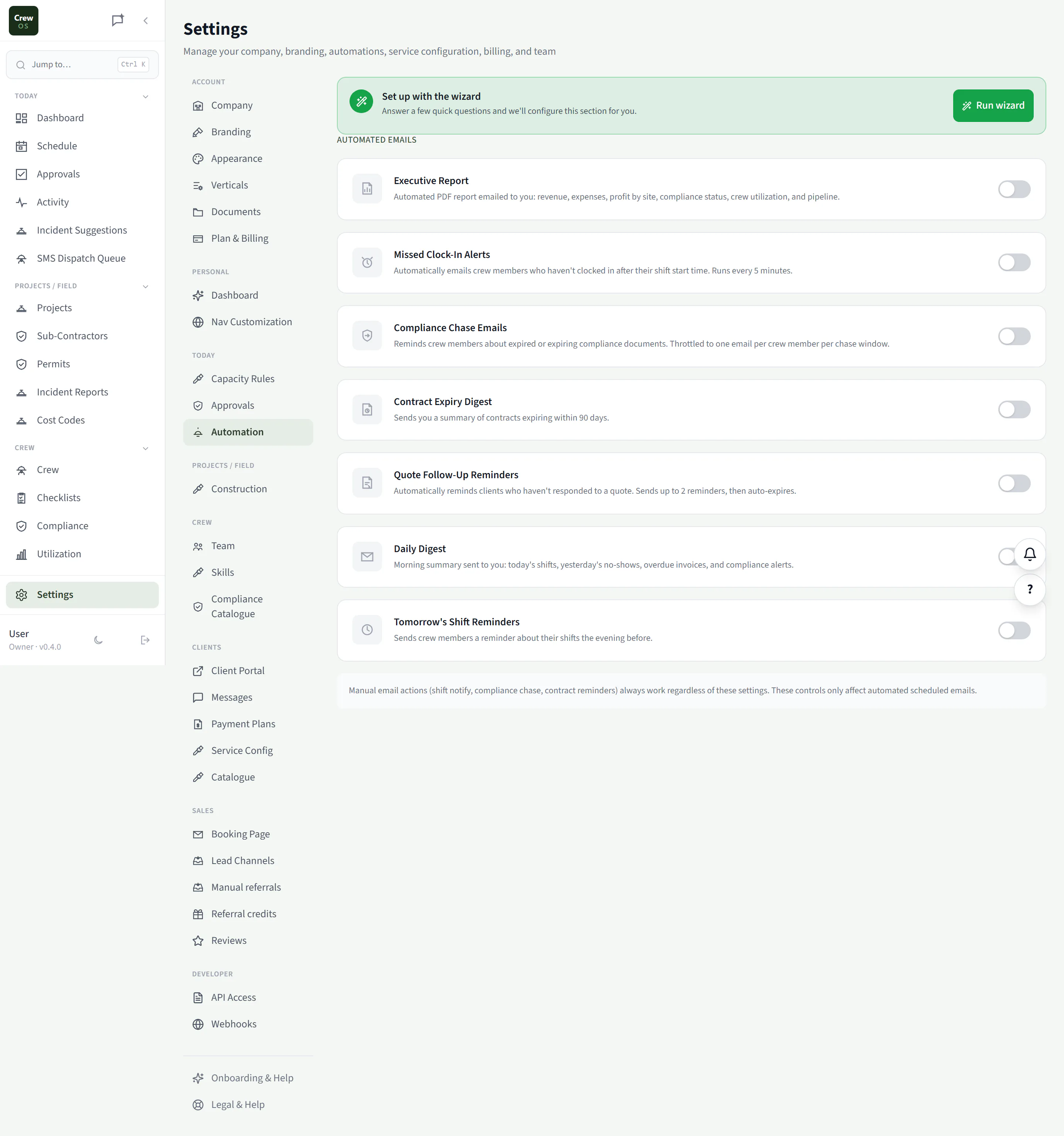Enable the Executive Report toggle
Image resolution: width=1064 pixels, height=1136 pixels.
click(1014, 189)
